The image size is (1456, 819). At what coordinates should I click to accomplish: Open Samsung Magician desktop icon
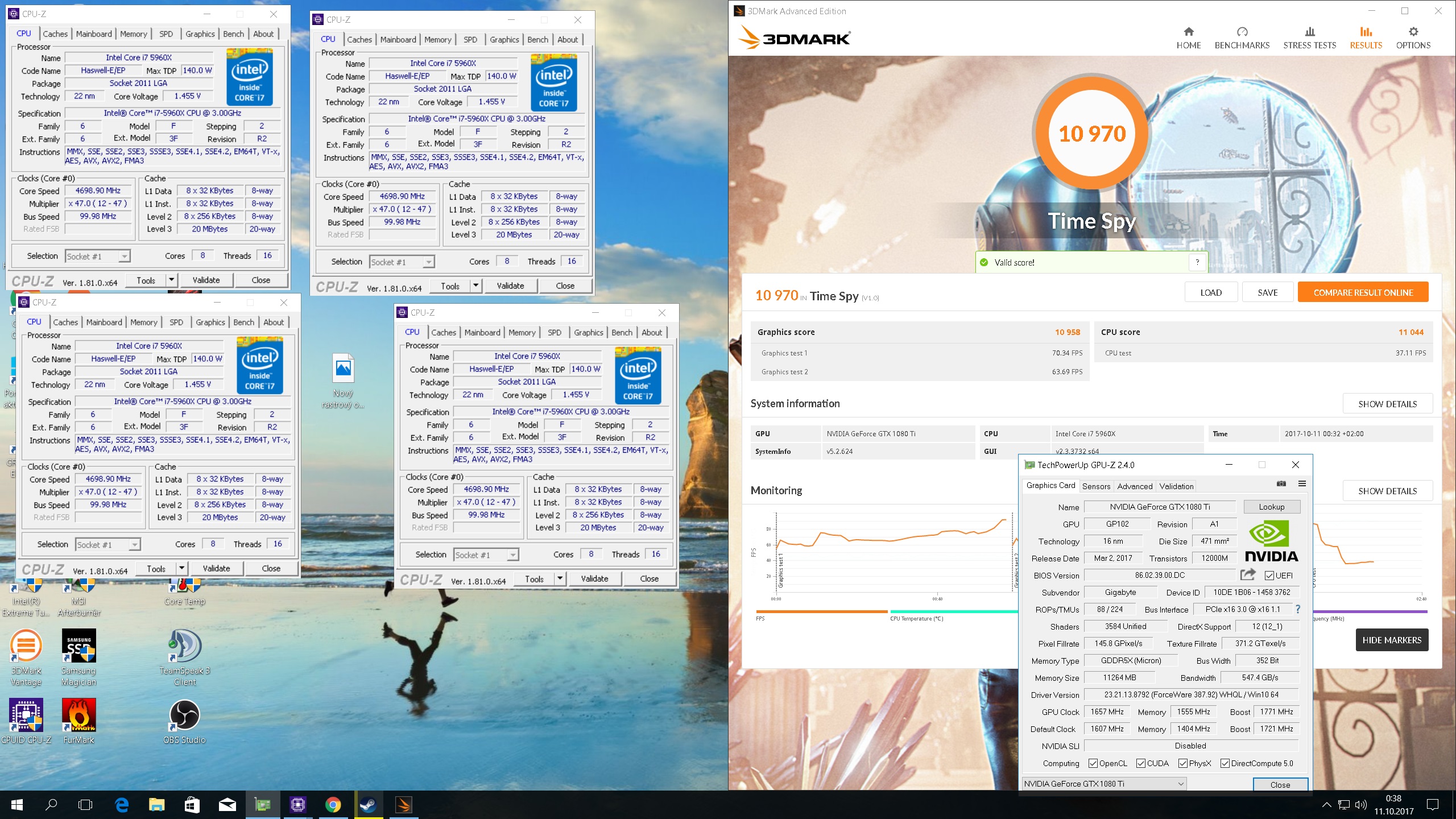click(79, 657)
